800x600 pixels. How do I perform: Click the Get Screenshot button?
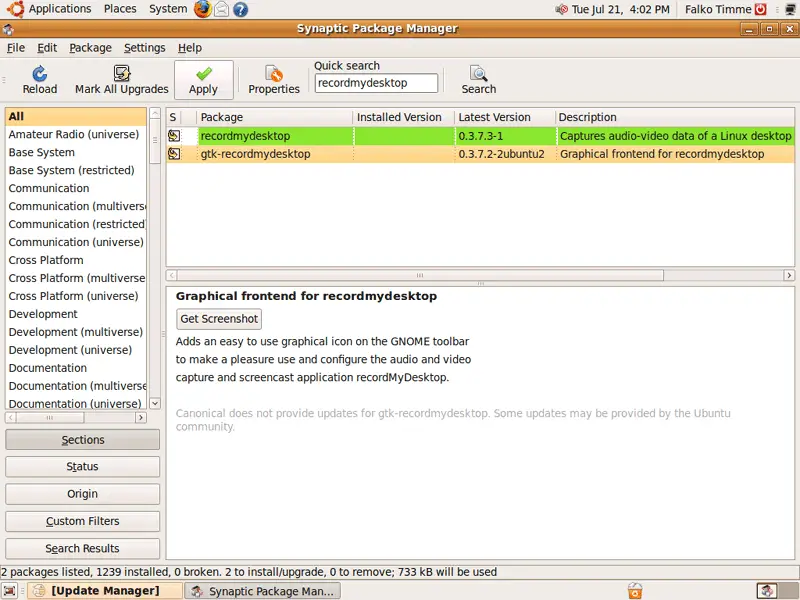pyautogui.click(x=219, y=319)
